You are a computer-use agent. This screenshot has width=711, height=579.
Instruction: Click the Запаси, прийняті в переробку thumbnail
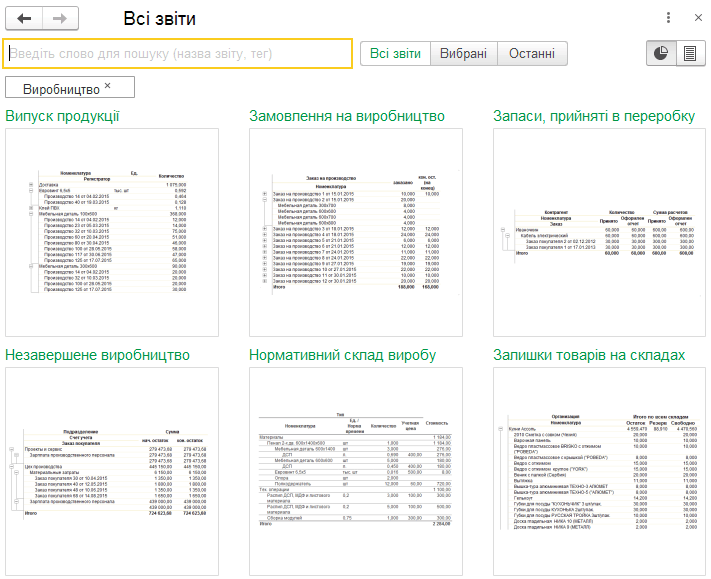point(599,233)
